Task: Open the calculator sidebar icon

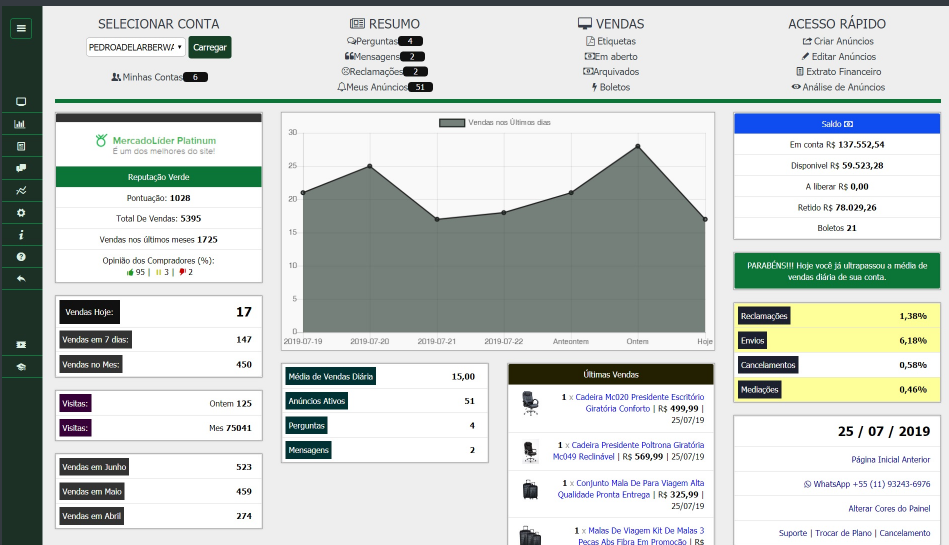Action: pos(21,146)
